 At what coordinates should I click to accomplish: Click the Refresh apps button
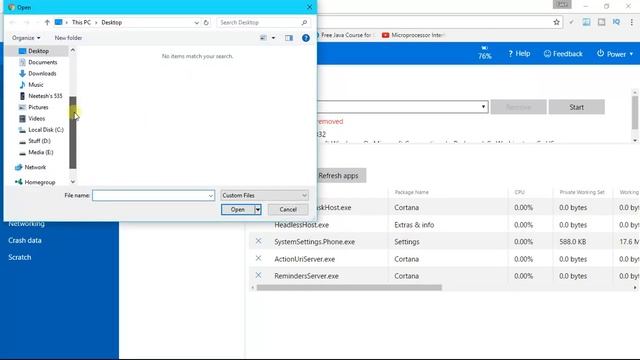341,176
